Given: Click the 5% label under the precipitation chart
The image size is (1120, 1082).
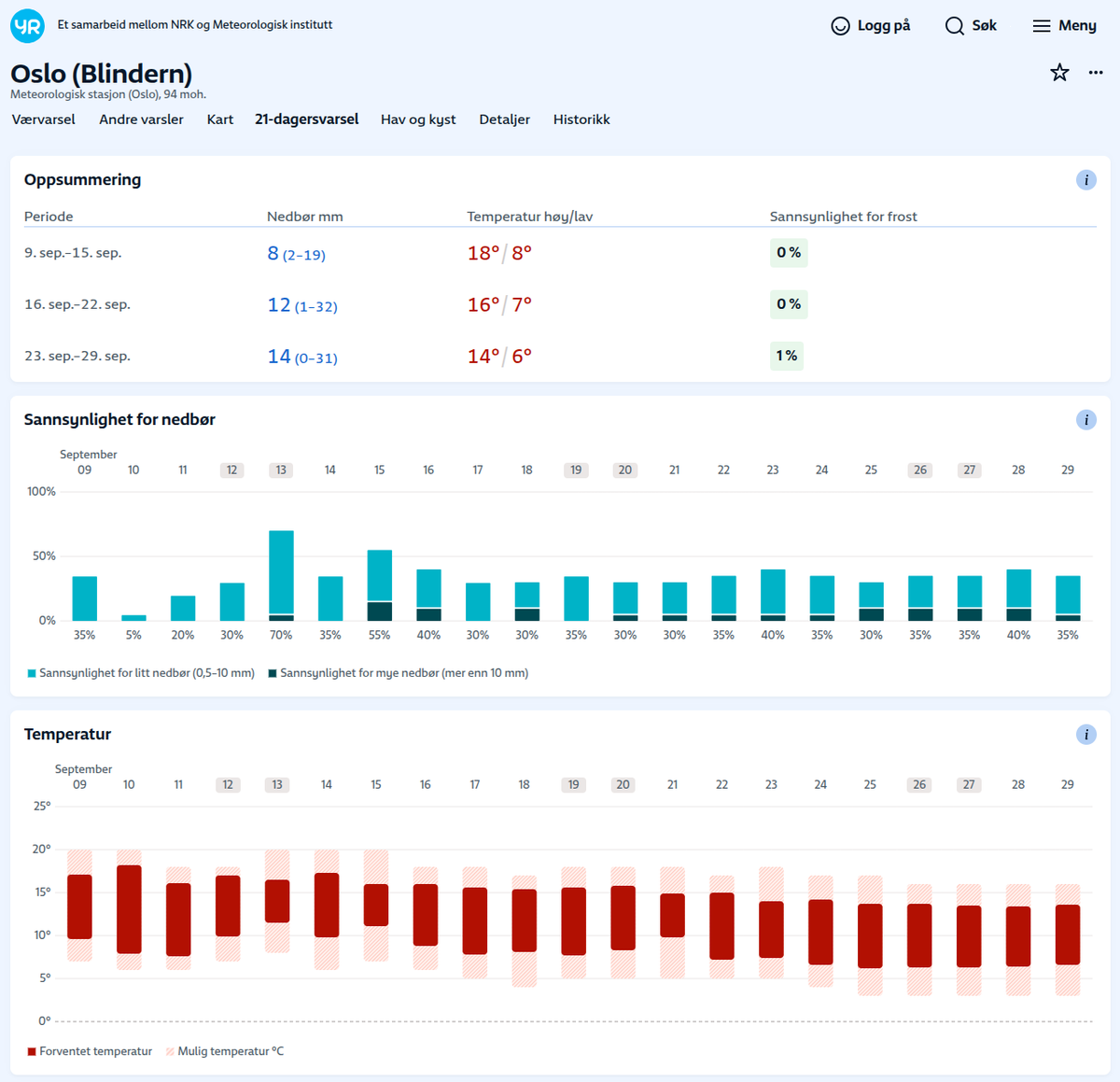Looking at the screenshot, I should click(133, 635).
